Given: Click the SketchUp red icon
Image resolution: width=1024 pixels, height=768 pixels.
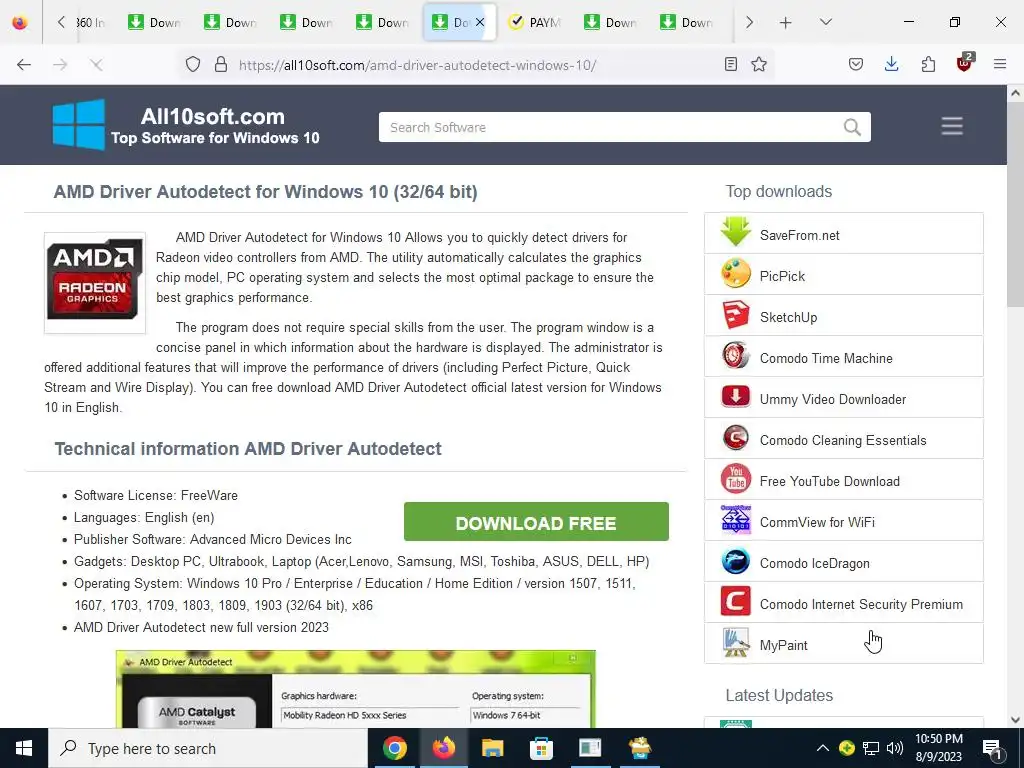Looking at the screenshot, I should 735,315.
